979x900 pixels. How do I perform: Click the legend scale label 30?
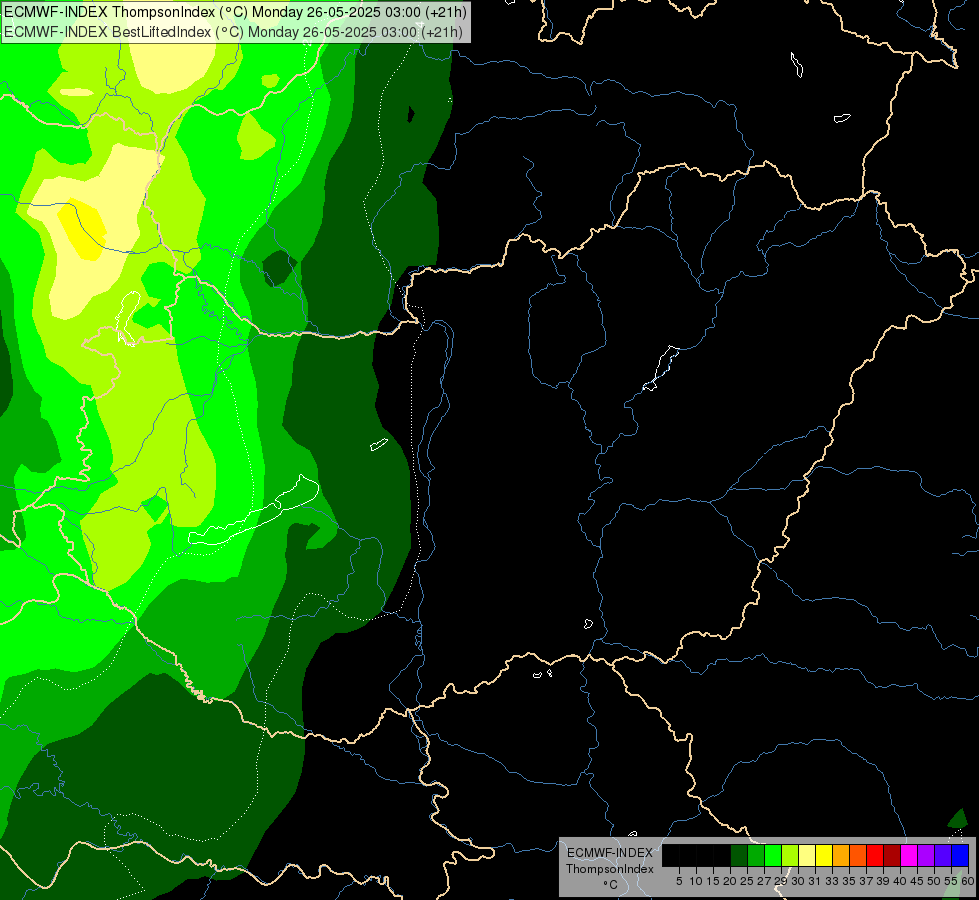pos(798,881)
